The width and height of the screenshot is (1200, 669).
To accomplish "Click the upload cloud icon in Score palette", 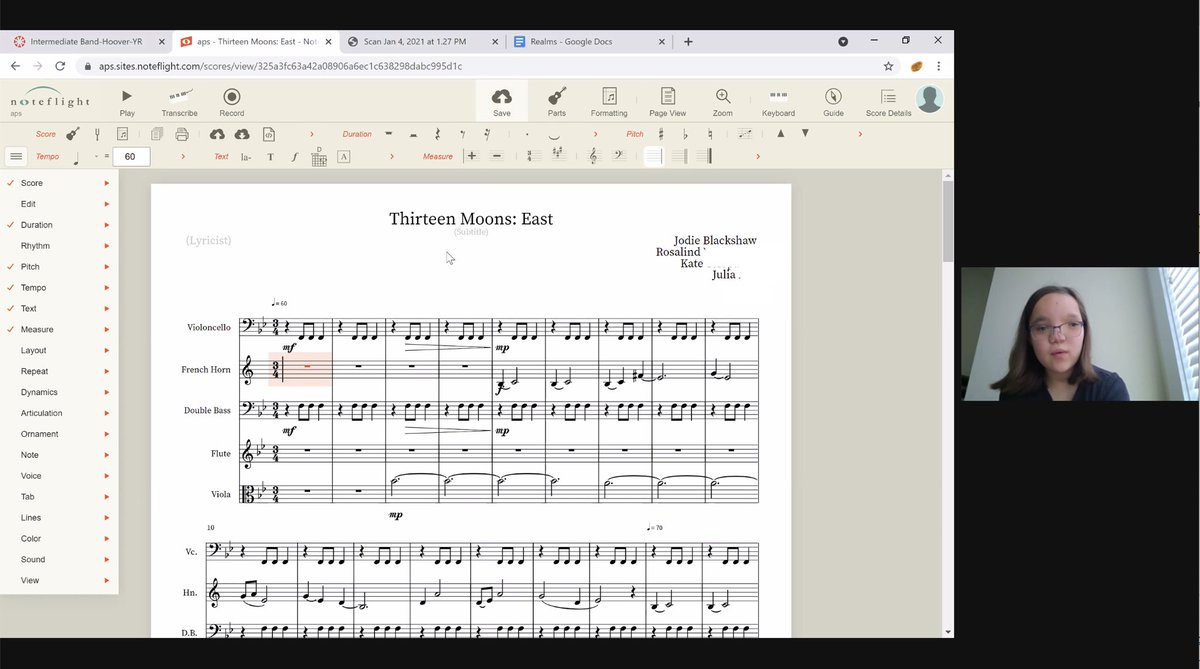I will (x=217, y=134).
